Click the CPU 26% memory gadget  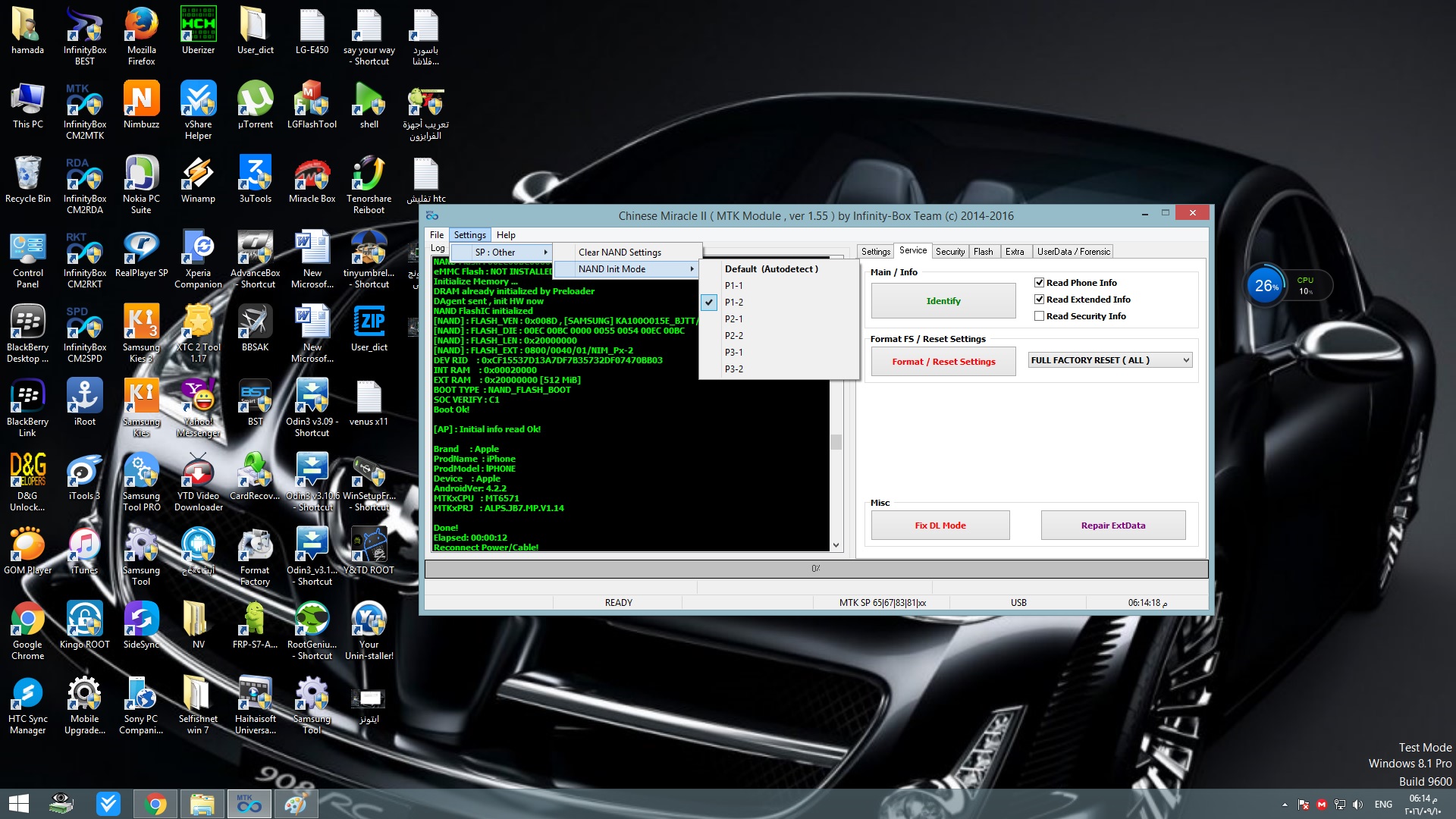point(1288,286)
